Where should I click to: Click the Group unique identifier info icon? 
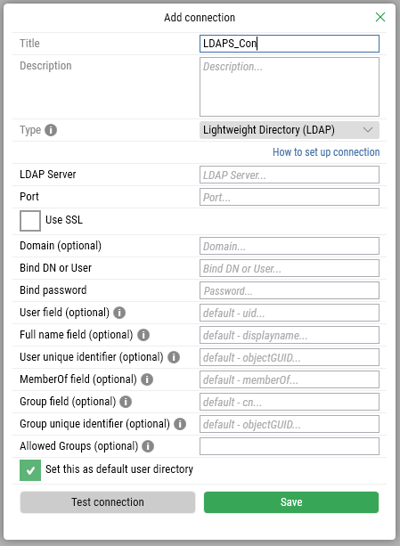[x=180, y=424]
